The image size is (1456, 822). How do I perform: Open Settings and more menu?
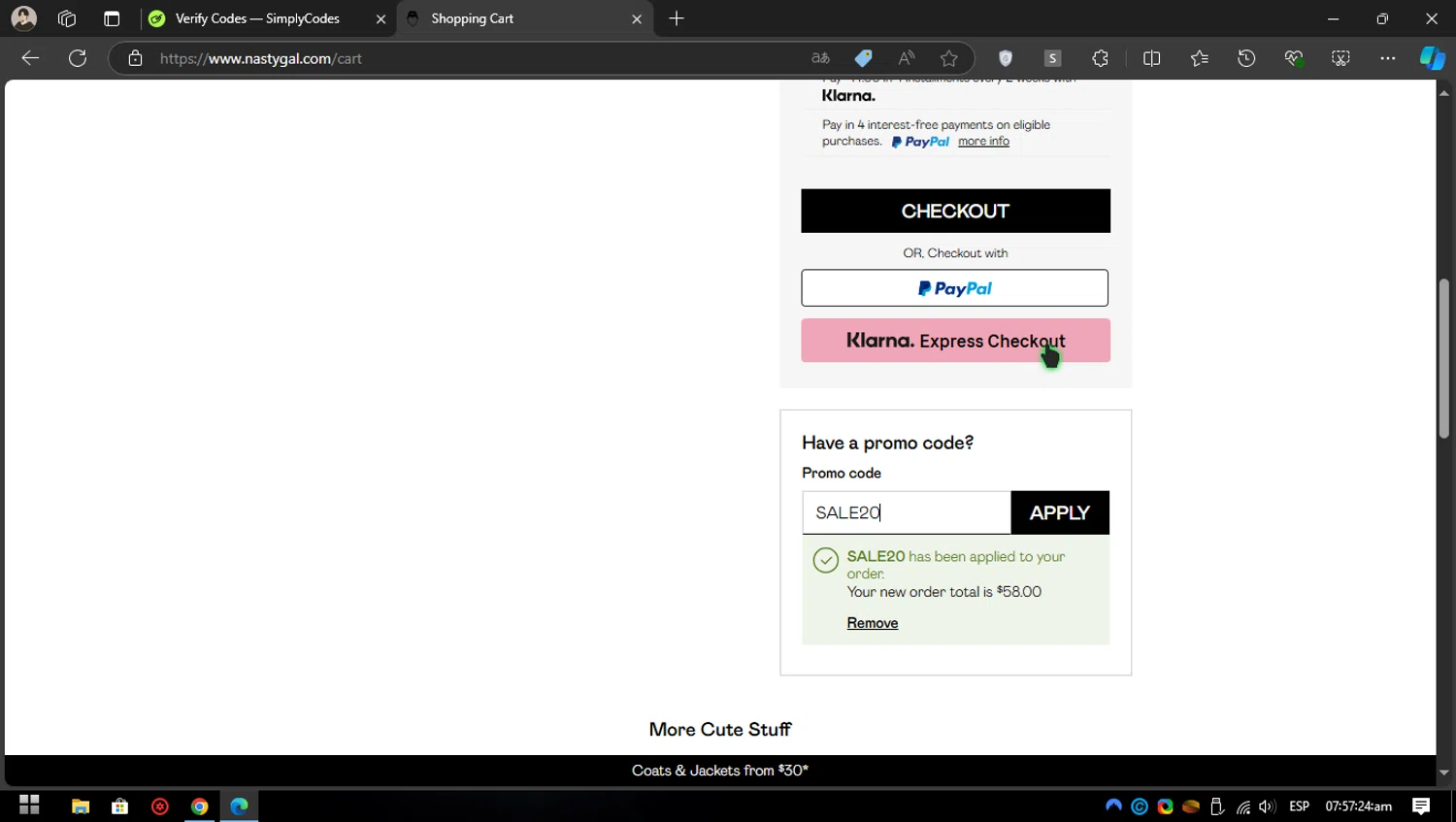[x=1388, y=58]
